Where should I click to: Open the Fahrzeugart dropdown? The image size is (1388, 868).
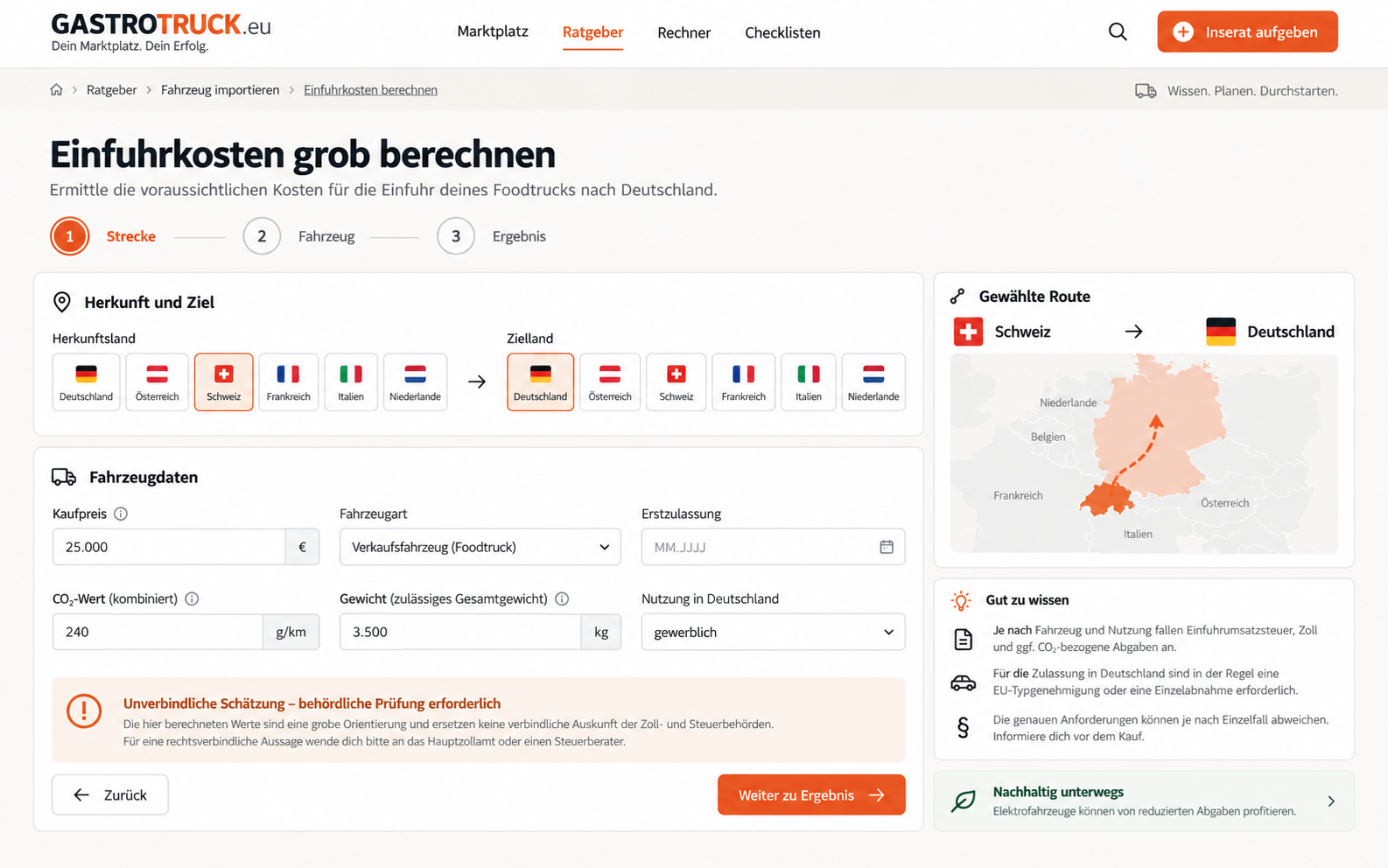click(x=480, y=547)
